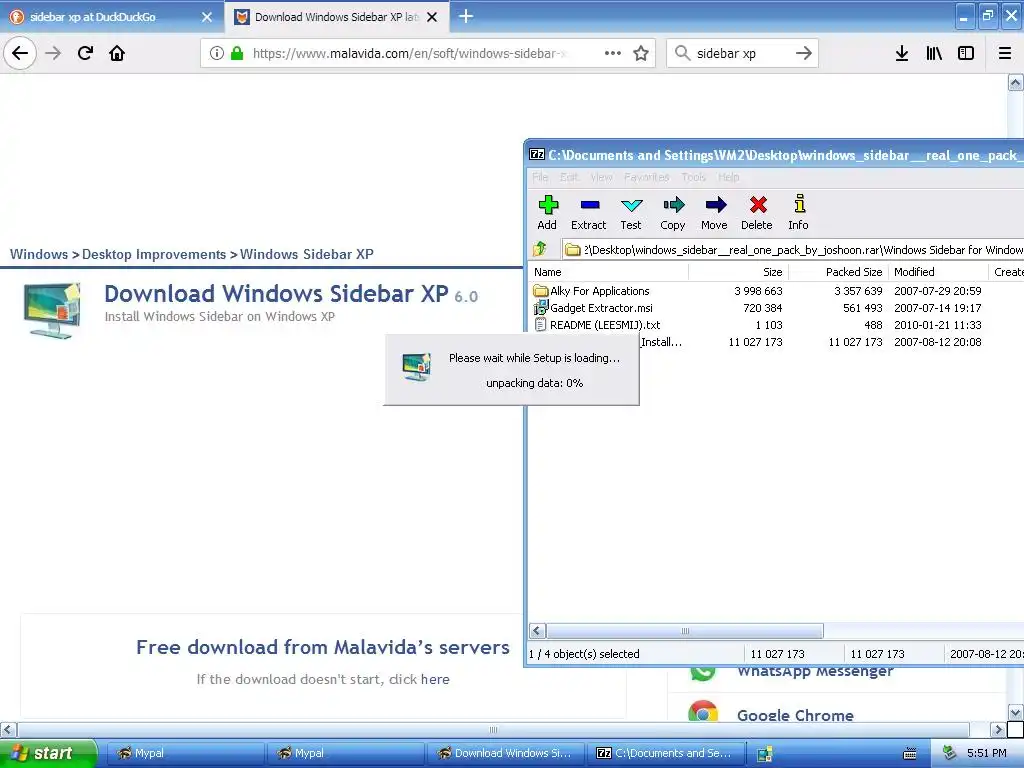Open the browser Downloads arrow icon
Screen dimensions: 1024x768
(x=902, y=53)
